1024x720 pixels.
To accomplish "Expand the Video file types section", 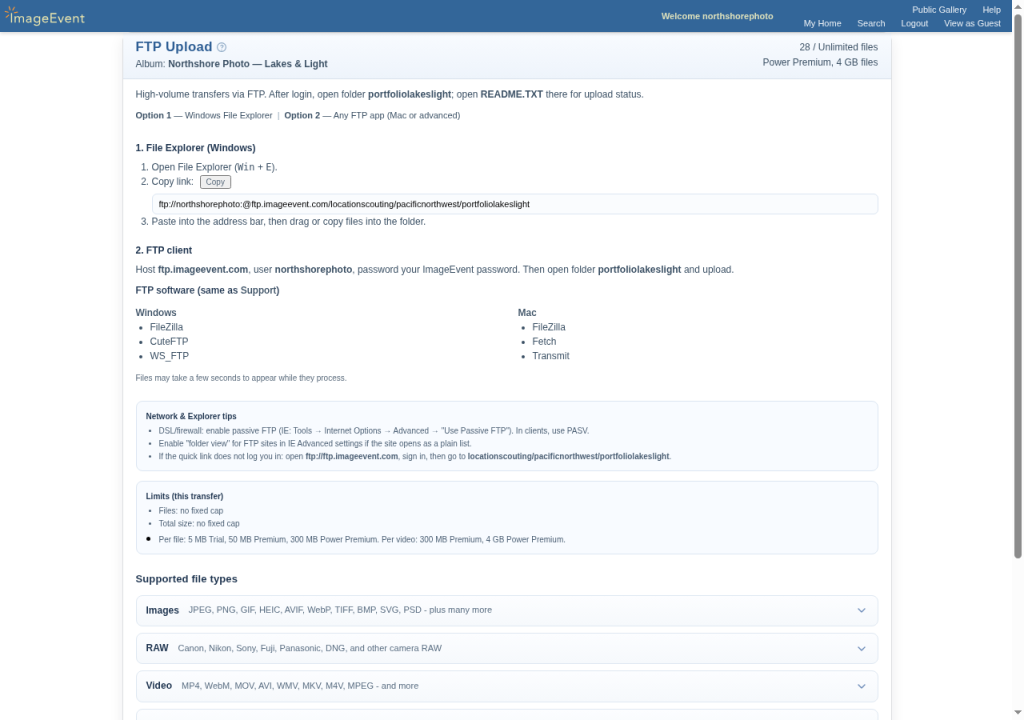I will [507, 686].
